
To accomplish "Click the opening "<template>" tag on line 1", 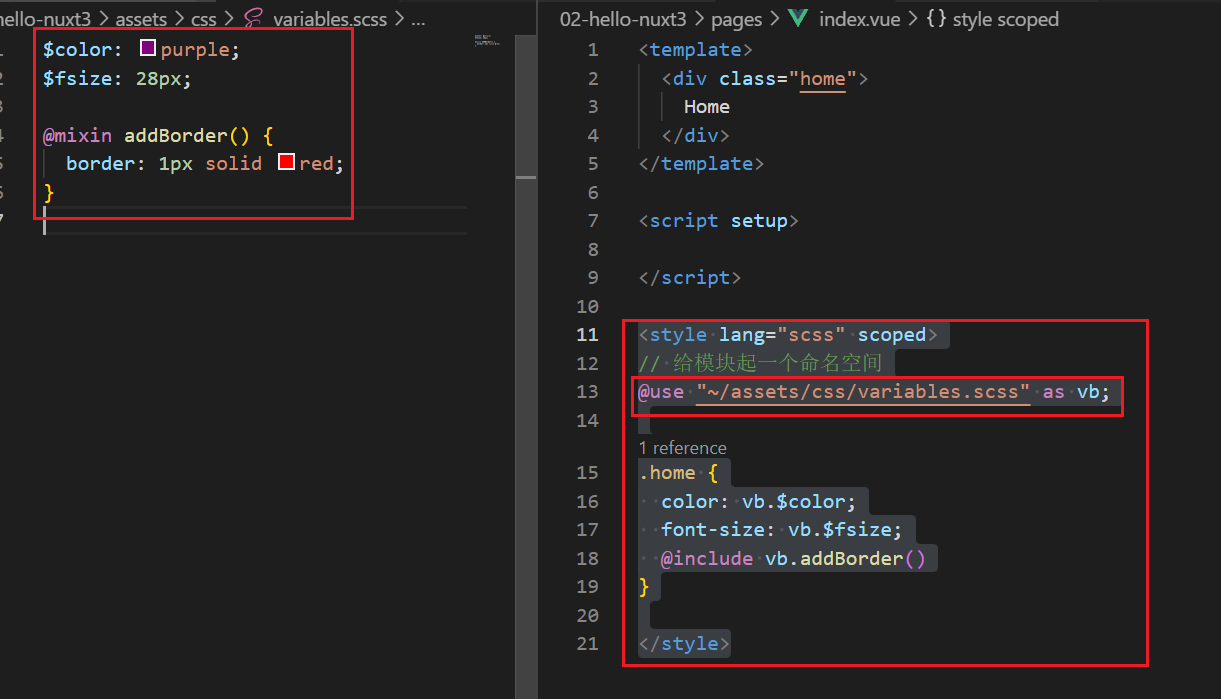I will click(696, 50).
